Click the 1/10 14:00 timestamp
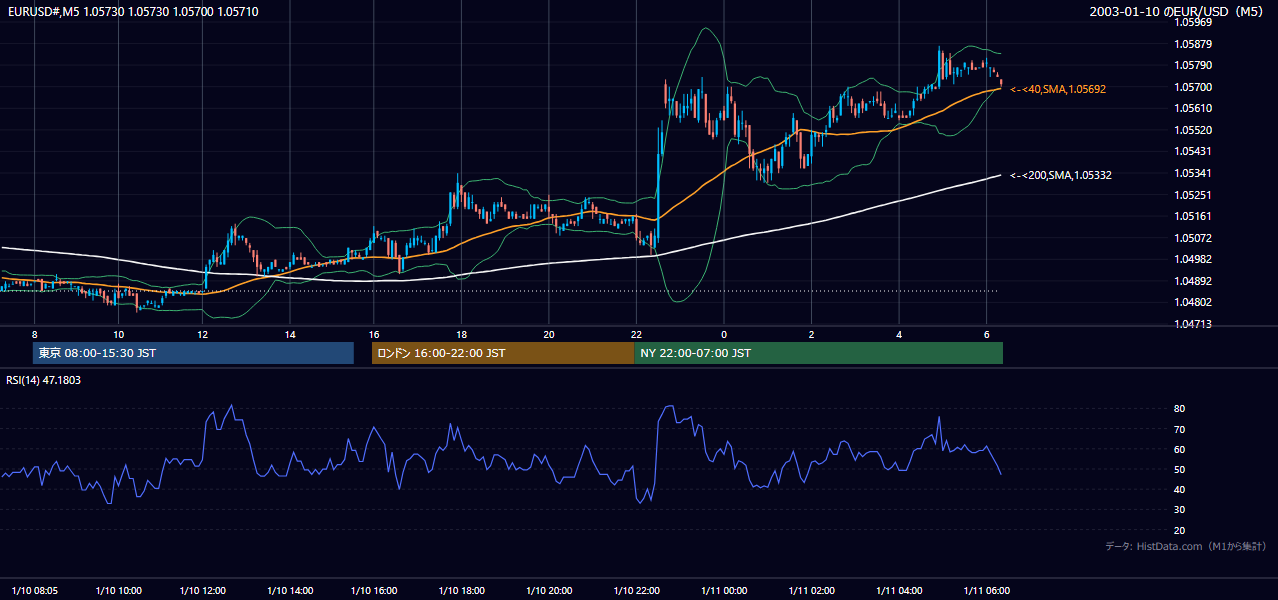1278x600 pixels. pos(291,590)
